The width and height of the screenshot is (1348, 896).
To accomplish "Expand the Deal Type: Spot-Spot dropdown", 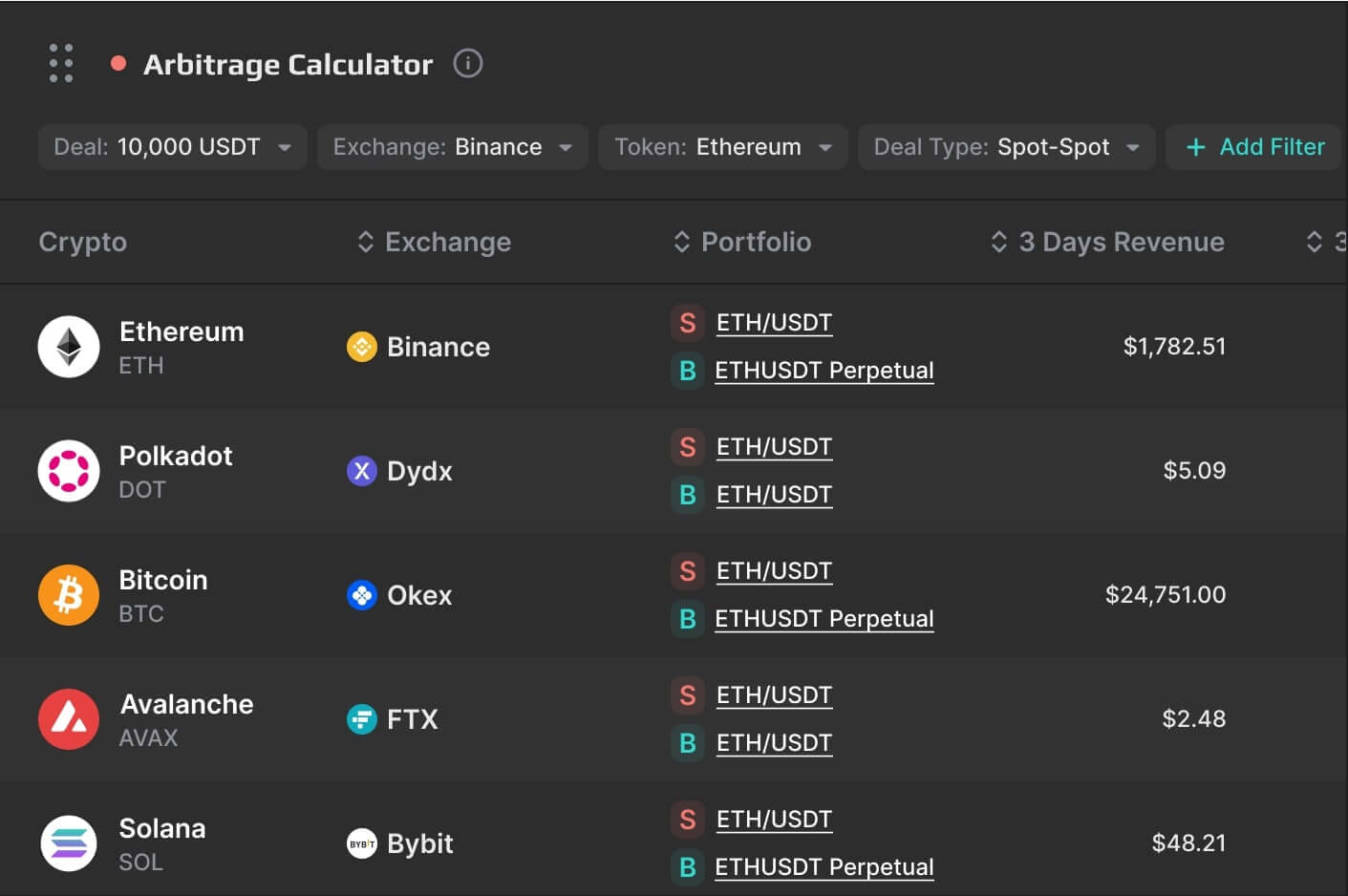I will pyautogui.click(x=1006, y=147).
